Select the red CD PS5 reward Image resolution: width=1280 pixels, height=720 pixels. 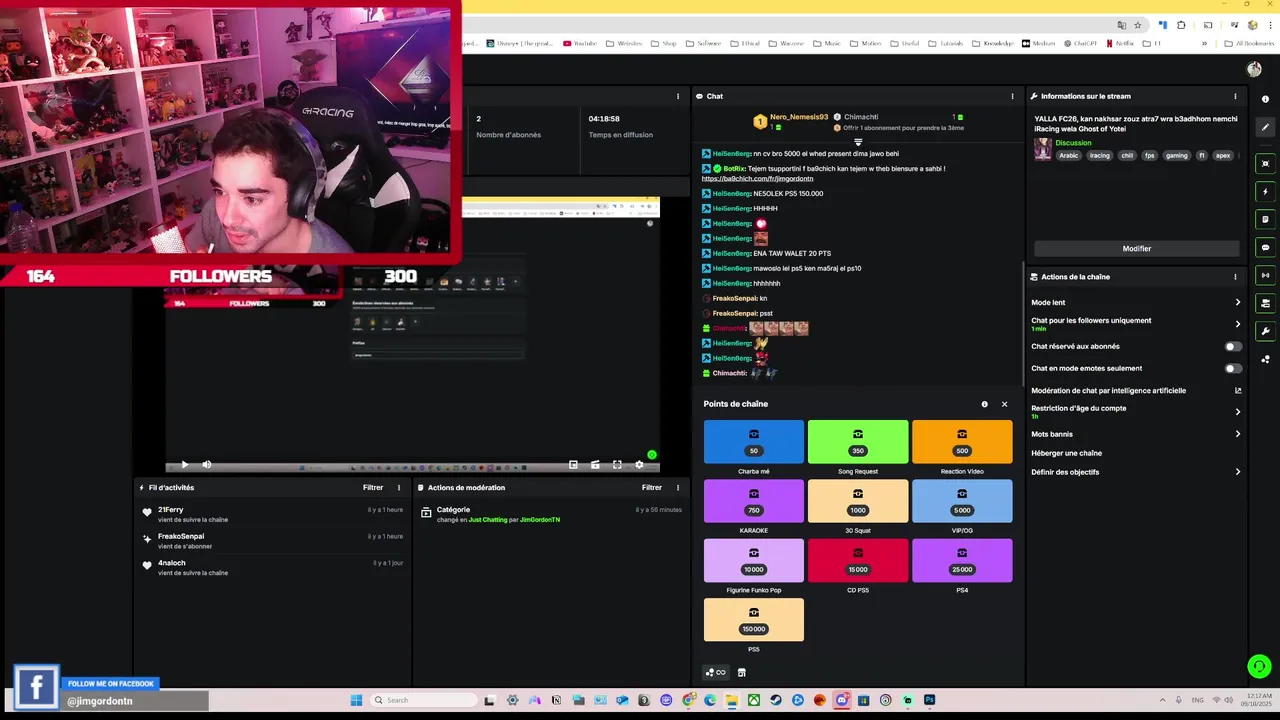tap(858, 560)
